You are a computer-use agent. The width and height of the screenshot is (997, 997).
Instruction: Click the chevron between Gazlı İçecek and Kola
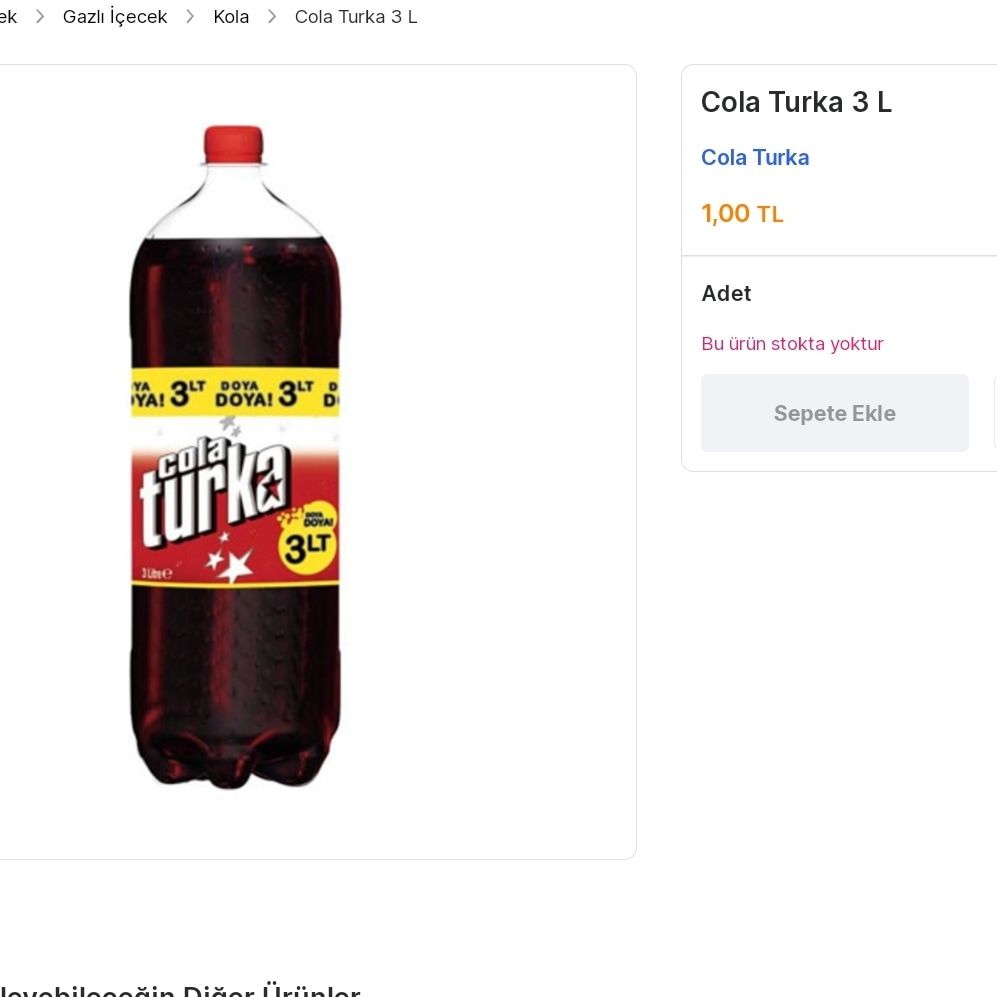[x=190, y=17]
